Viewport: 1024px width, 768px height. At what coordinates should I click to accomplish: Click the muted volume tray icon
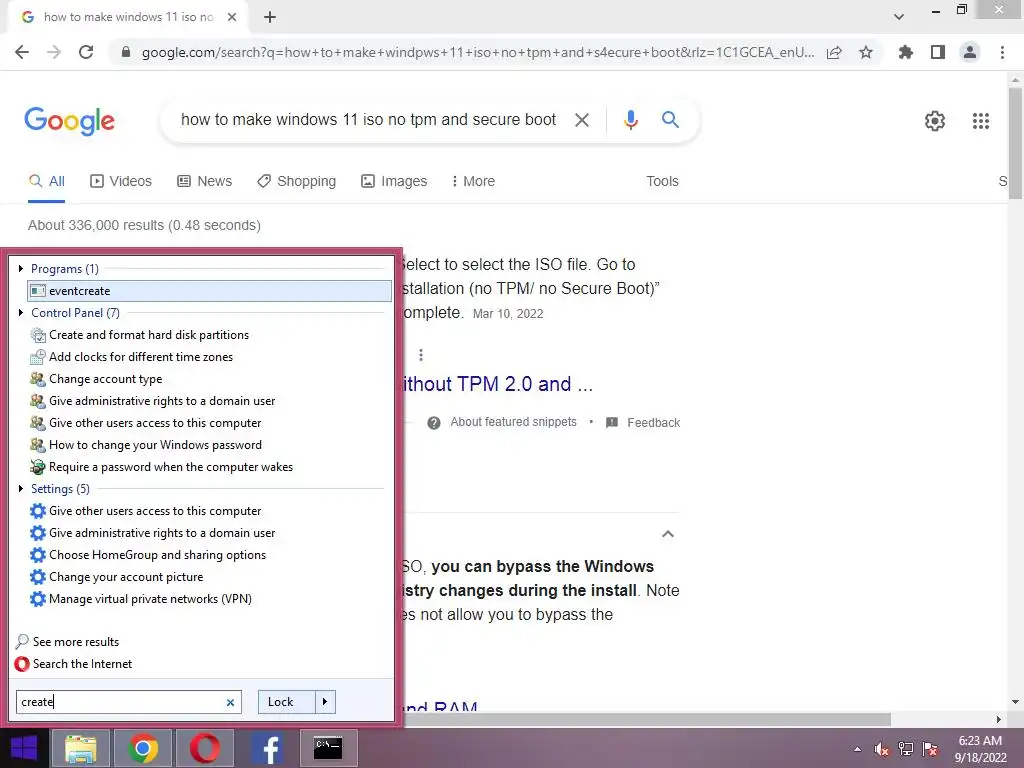tap(882, 749)
